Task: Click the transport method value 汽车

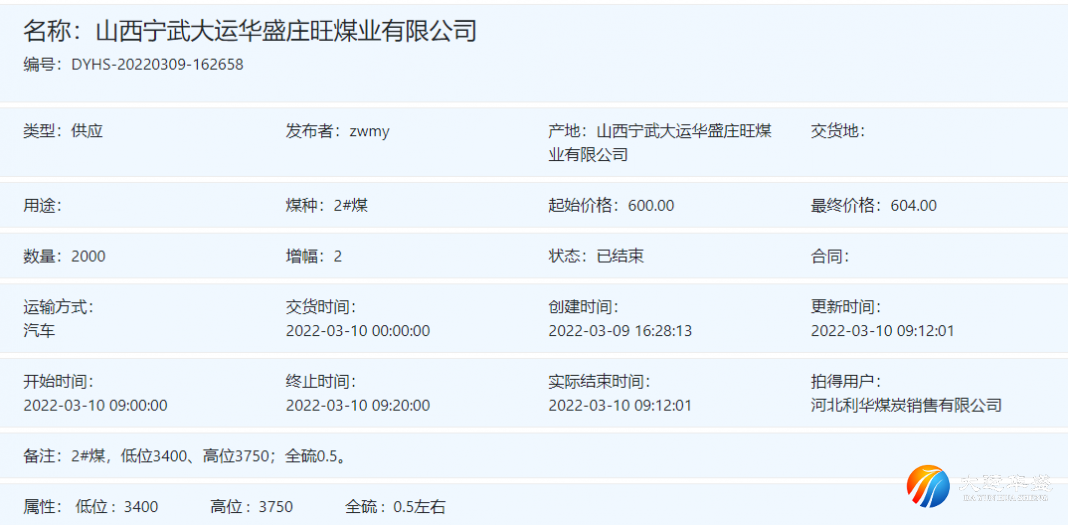Action: (x=39, y=330)
